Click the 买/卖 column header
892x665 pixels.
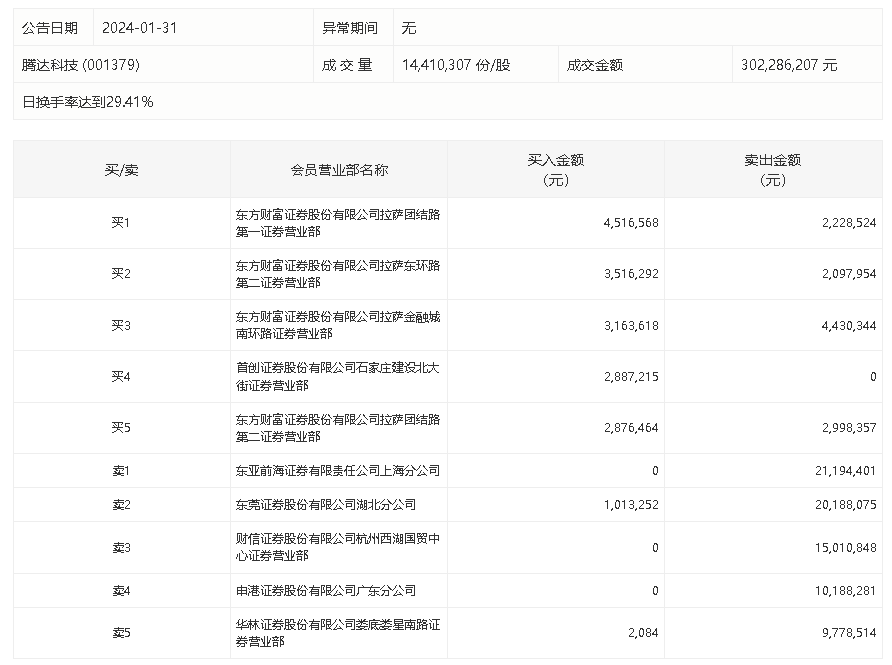121,170
